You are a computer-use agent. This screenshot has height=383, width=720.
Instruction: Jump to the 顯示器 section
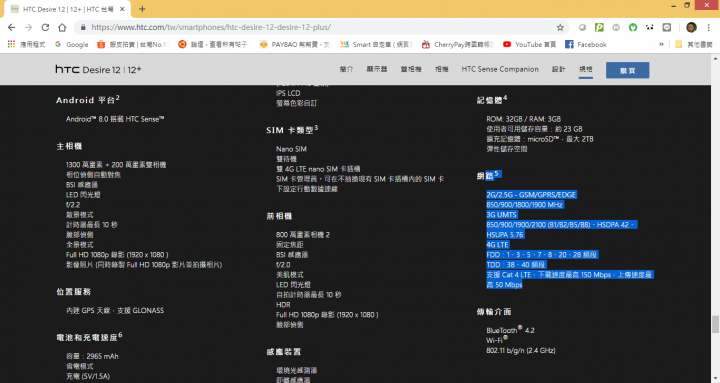pyautogui.click(x=377, y=69)
